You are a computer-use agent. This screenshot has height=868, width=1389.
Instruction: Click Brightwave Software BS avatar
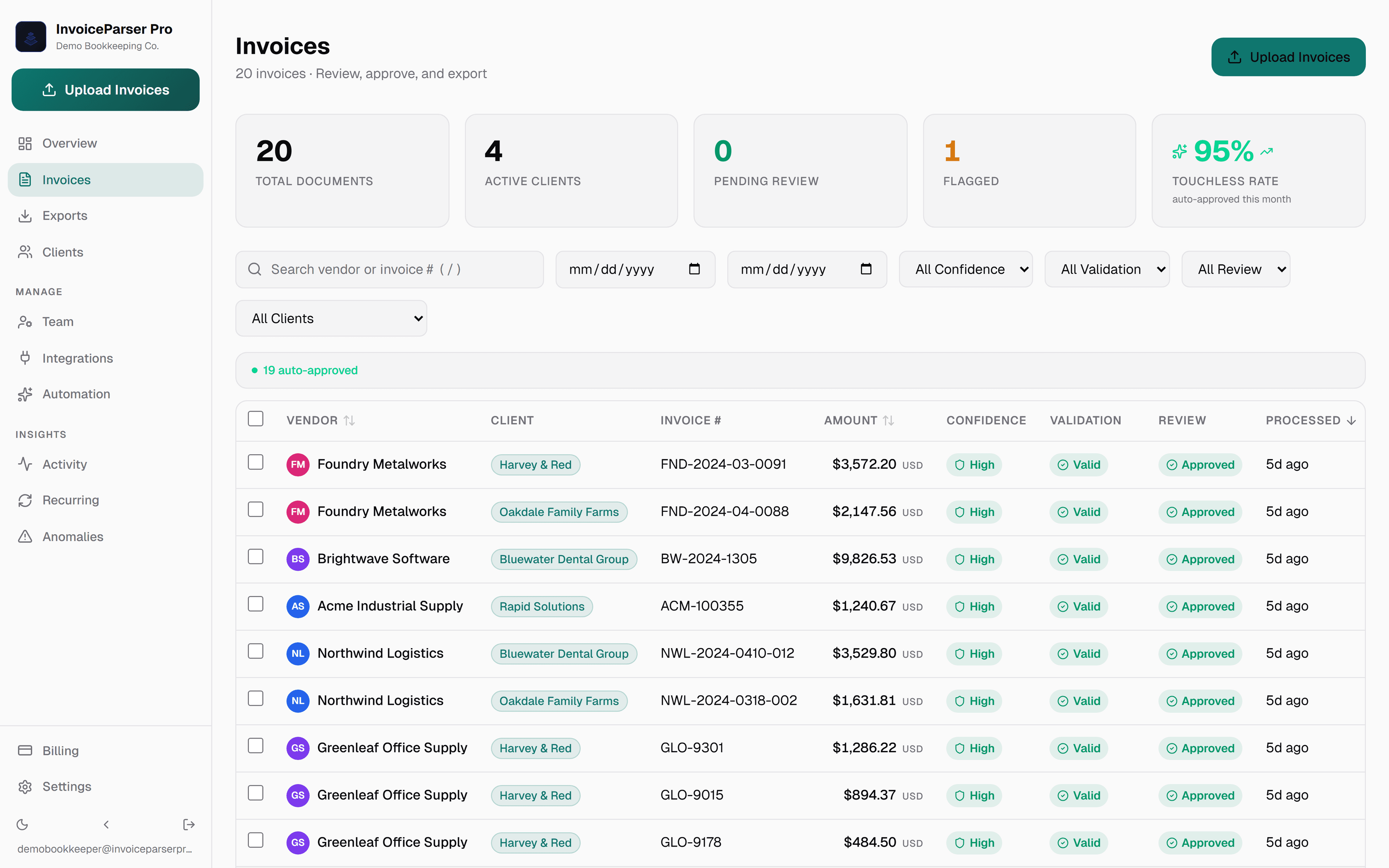tap(298, 559)
